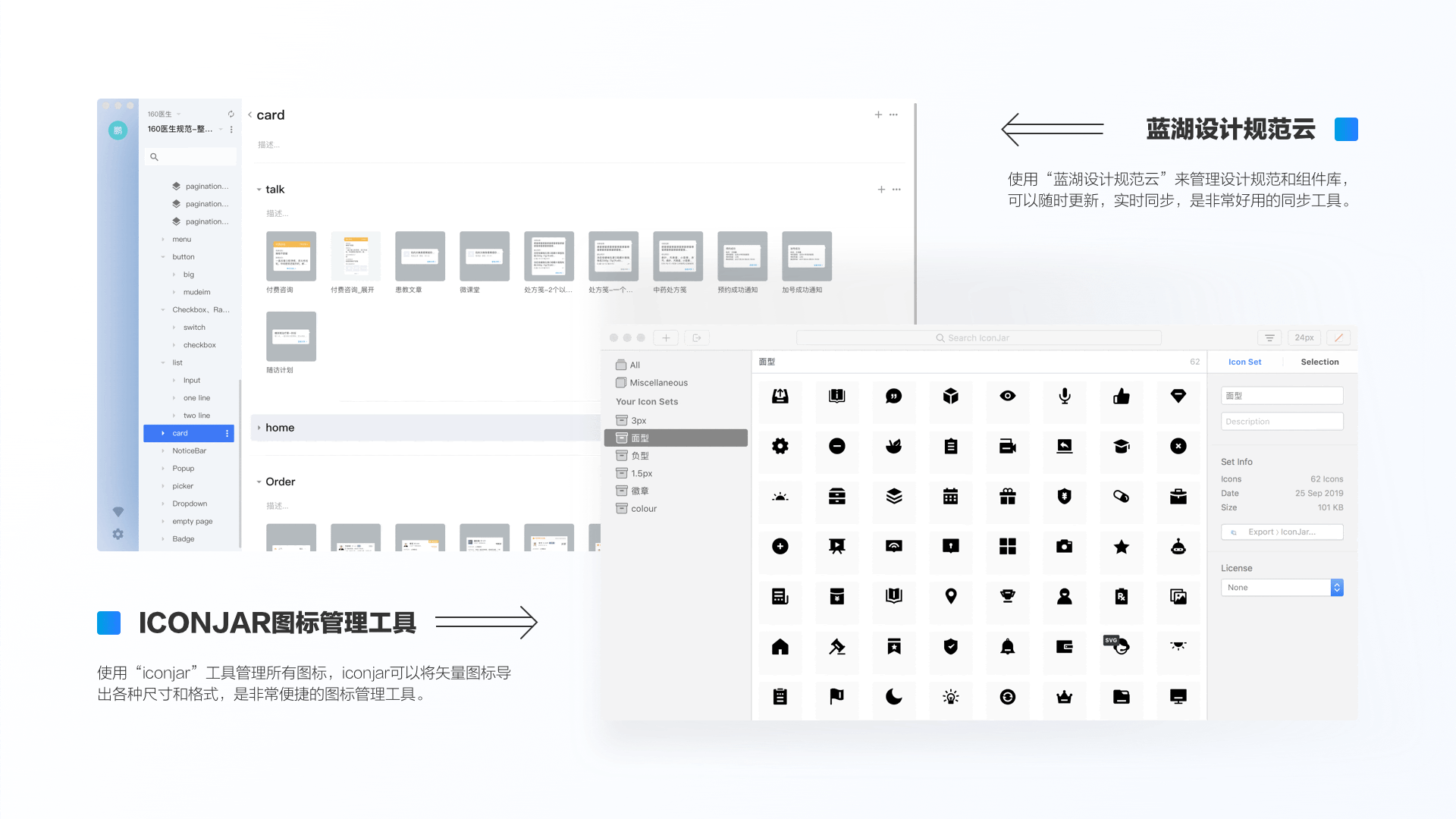Click the Export to IconJar button

click(1282, 532)
